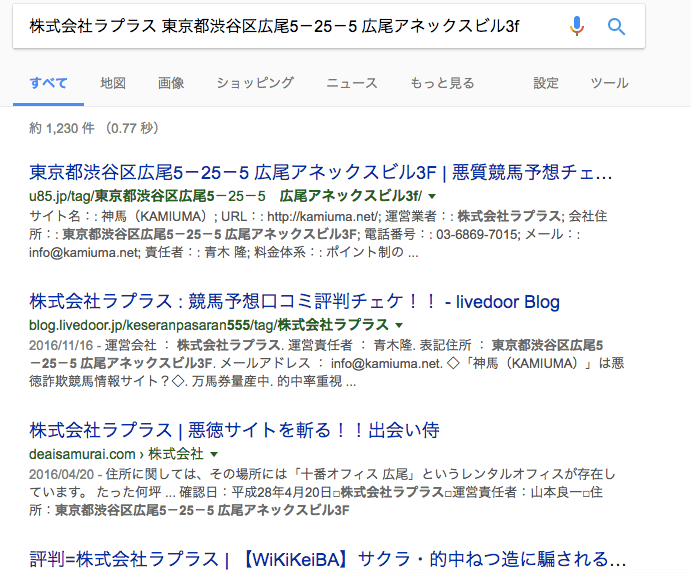Screen dimensions: 691x574
Task: Expand dropdown arrow beside blog.livedoor.jp URL
Action: click(x=399, y=326)
